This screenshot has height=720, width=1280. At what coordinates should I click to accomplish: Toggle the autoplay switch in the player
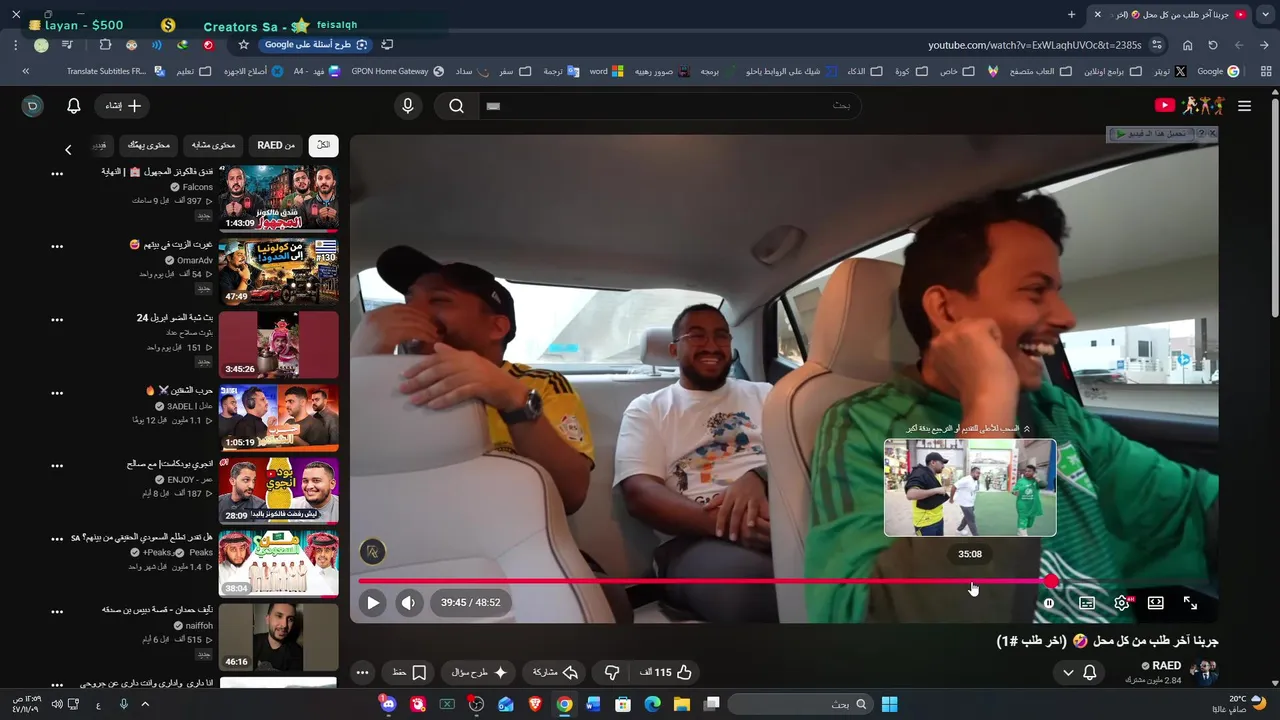(1049, 603)
